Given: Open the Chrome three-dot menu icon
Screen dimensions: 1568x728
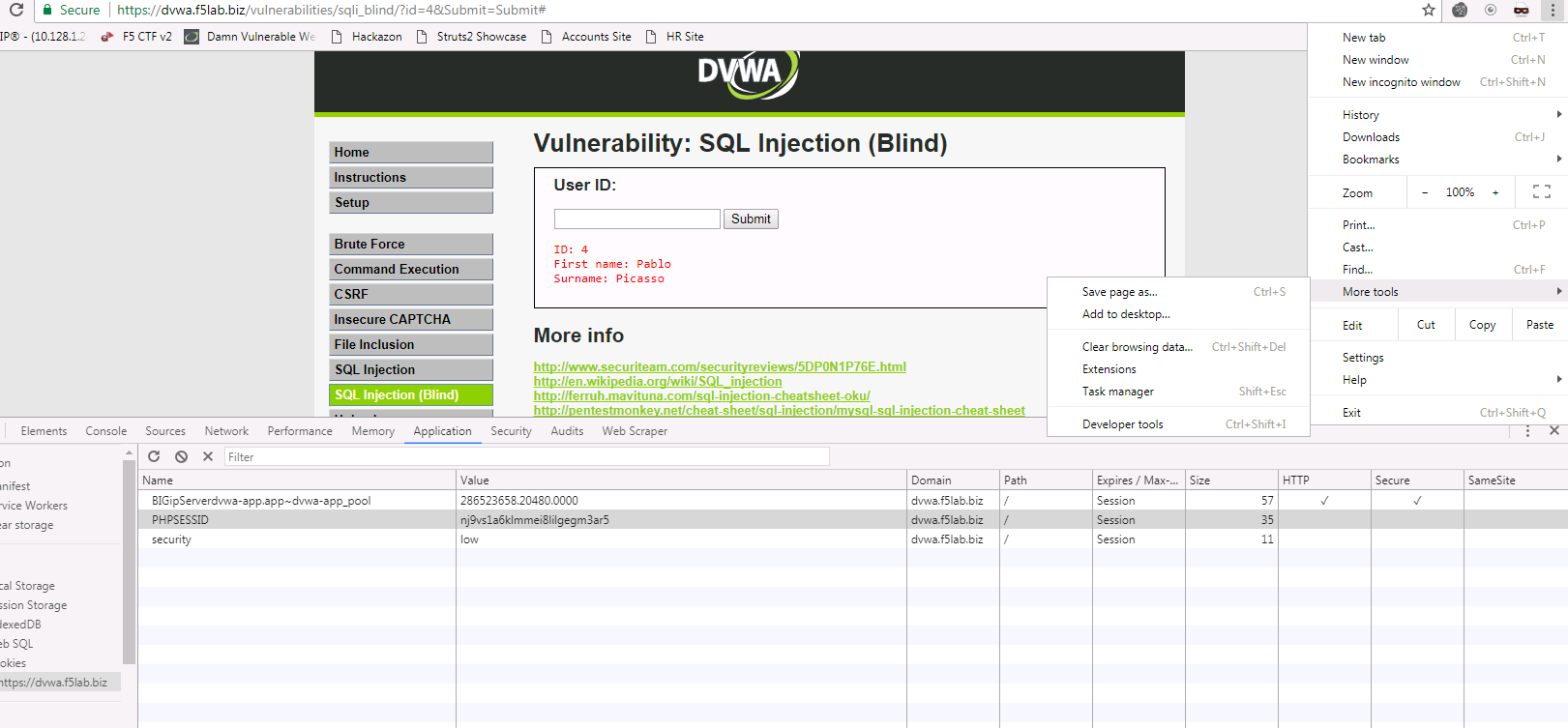Looking at the screenshot, I should click(x=1553, y=10).
